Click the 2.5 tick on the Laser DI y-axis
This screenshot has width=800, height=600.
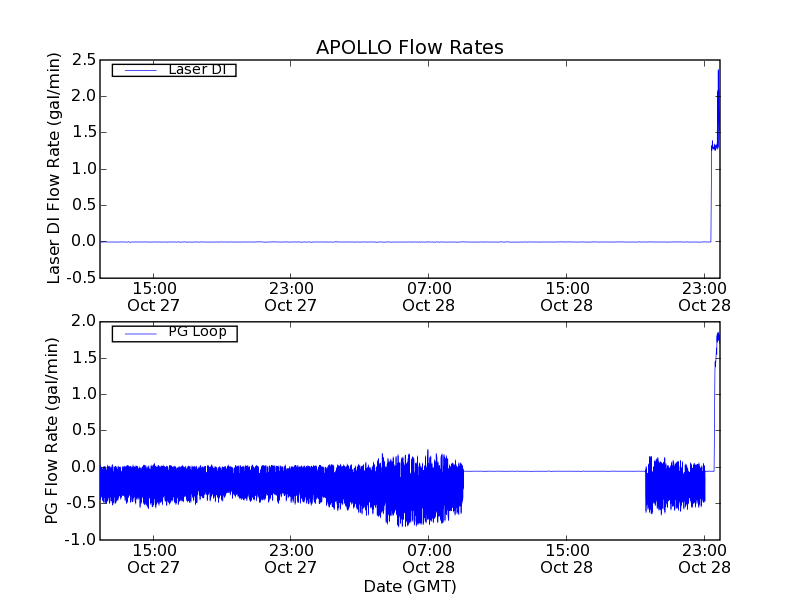coord(83,60)
